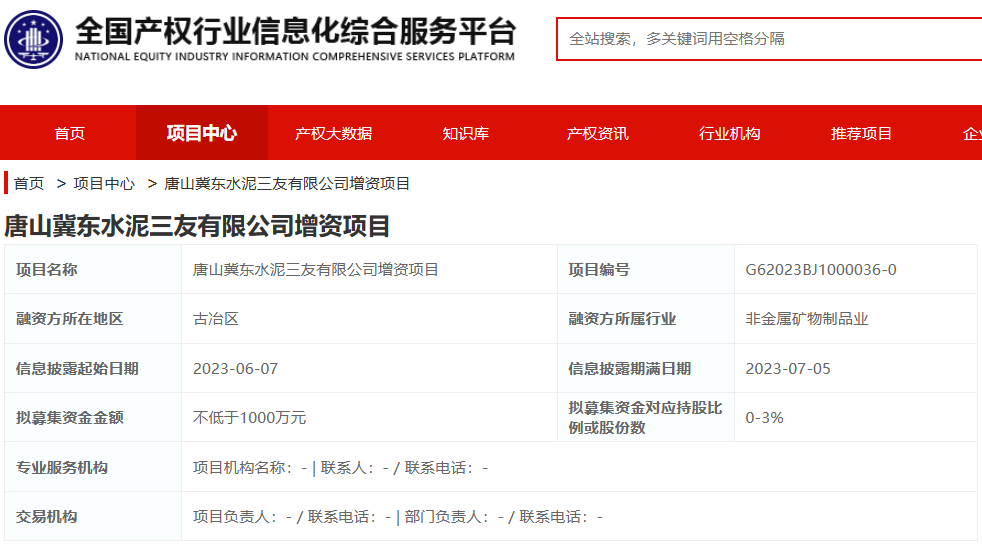Open the 产权资讯 navigation tab
Screen dimensions: 982x546
click(597, 133)
